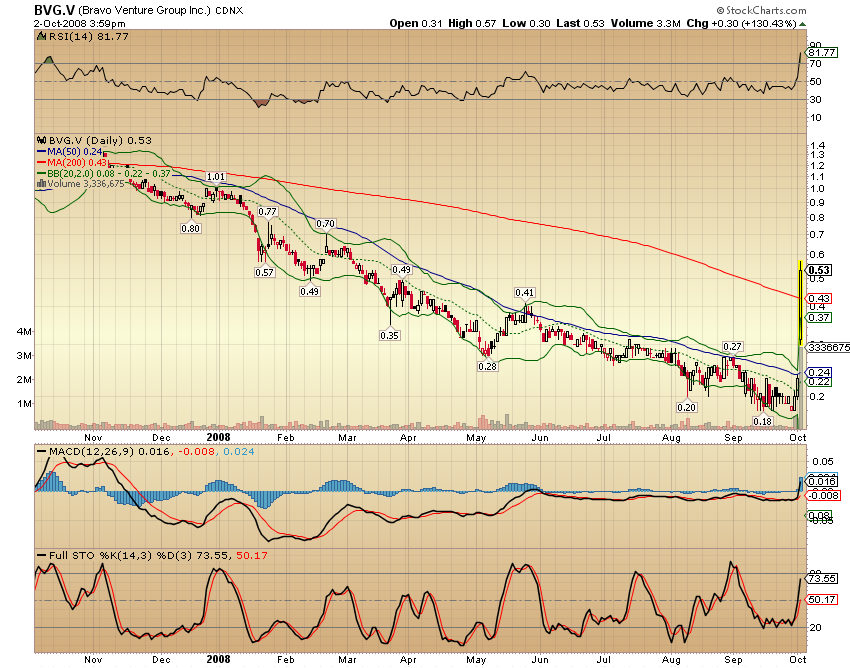850x668 pixels.
Task: Click the 'RSI(14) 81.77' legend text
Action: 88,36
